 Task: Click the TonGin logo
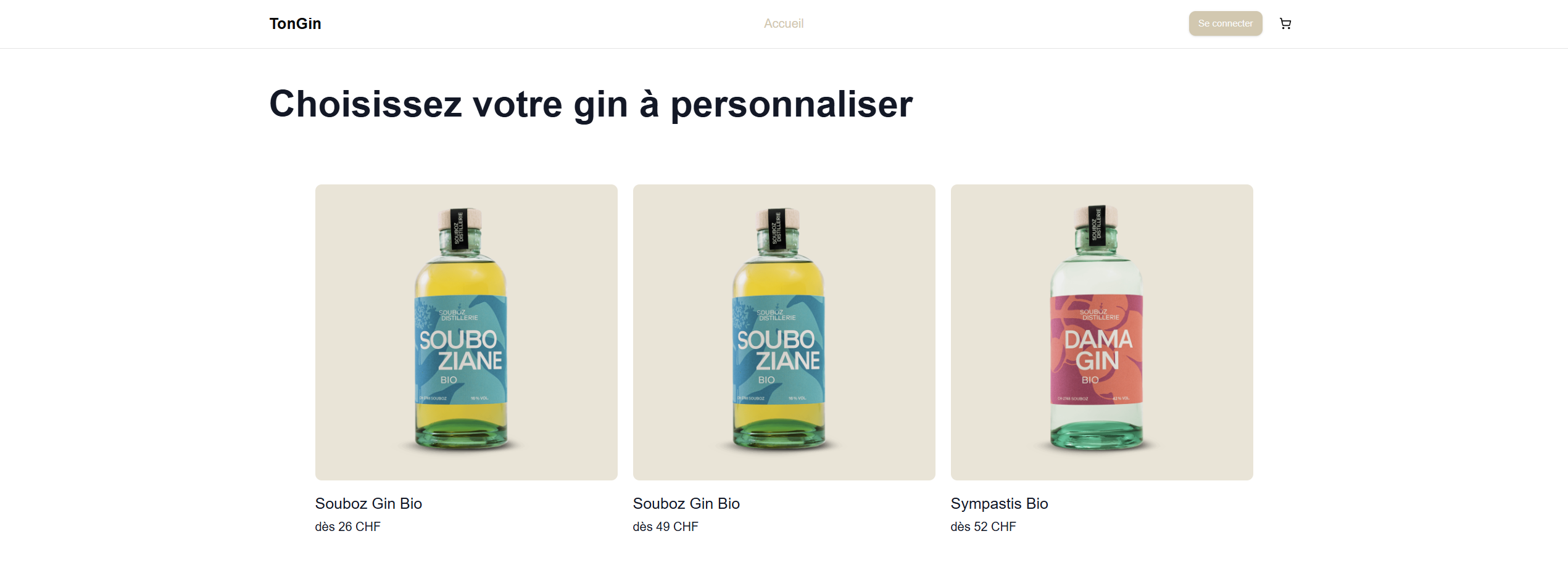[295, 23]
